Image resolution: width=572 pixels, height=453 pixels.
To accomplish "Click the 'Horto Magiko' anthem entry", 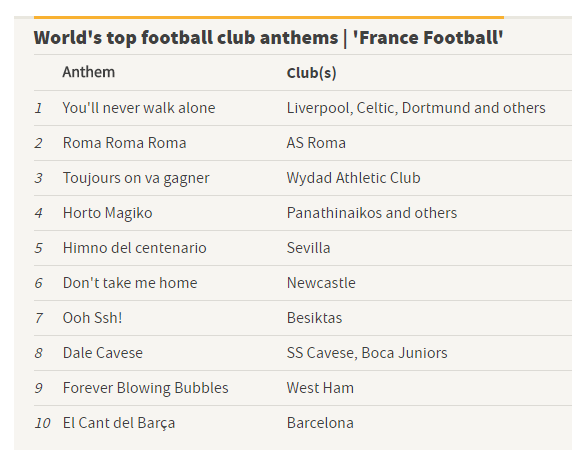I will (x=108, y=213).
